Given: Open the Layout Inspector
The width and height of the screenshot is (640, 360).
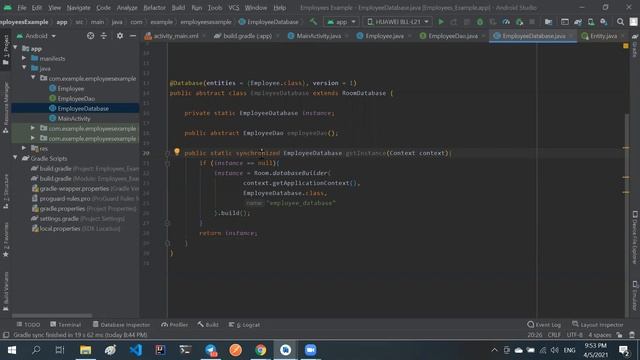Looking at the screenshot, I should (598, 324).
